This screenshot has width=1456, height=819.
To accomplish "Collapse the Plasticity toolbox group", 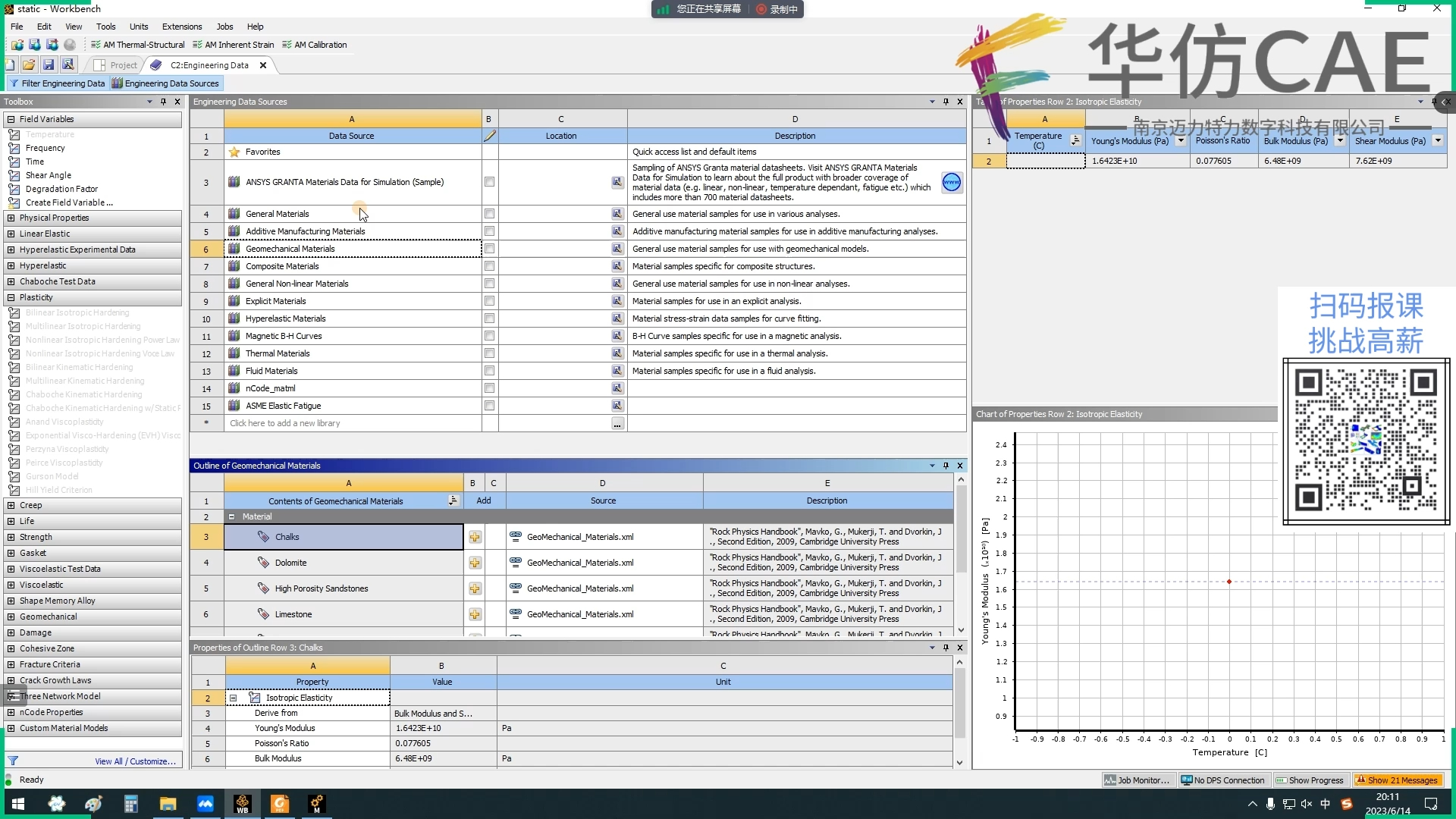I will coord(11,297).
